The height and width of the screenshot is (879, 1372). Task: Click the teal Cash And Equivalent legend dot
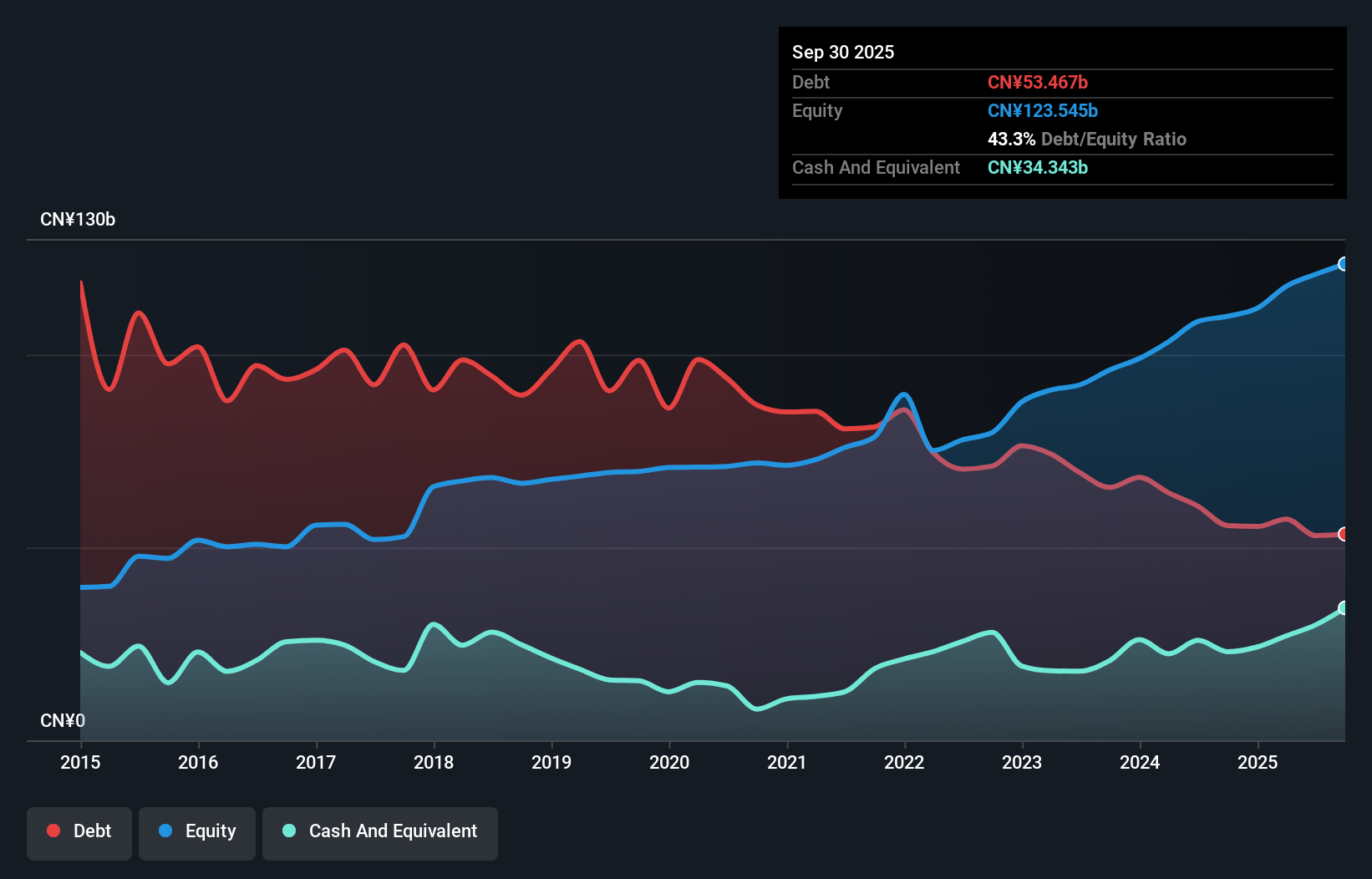click(288, 831)
